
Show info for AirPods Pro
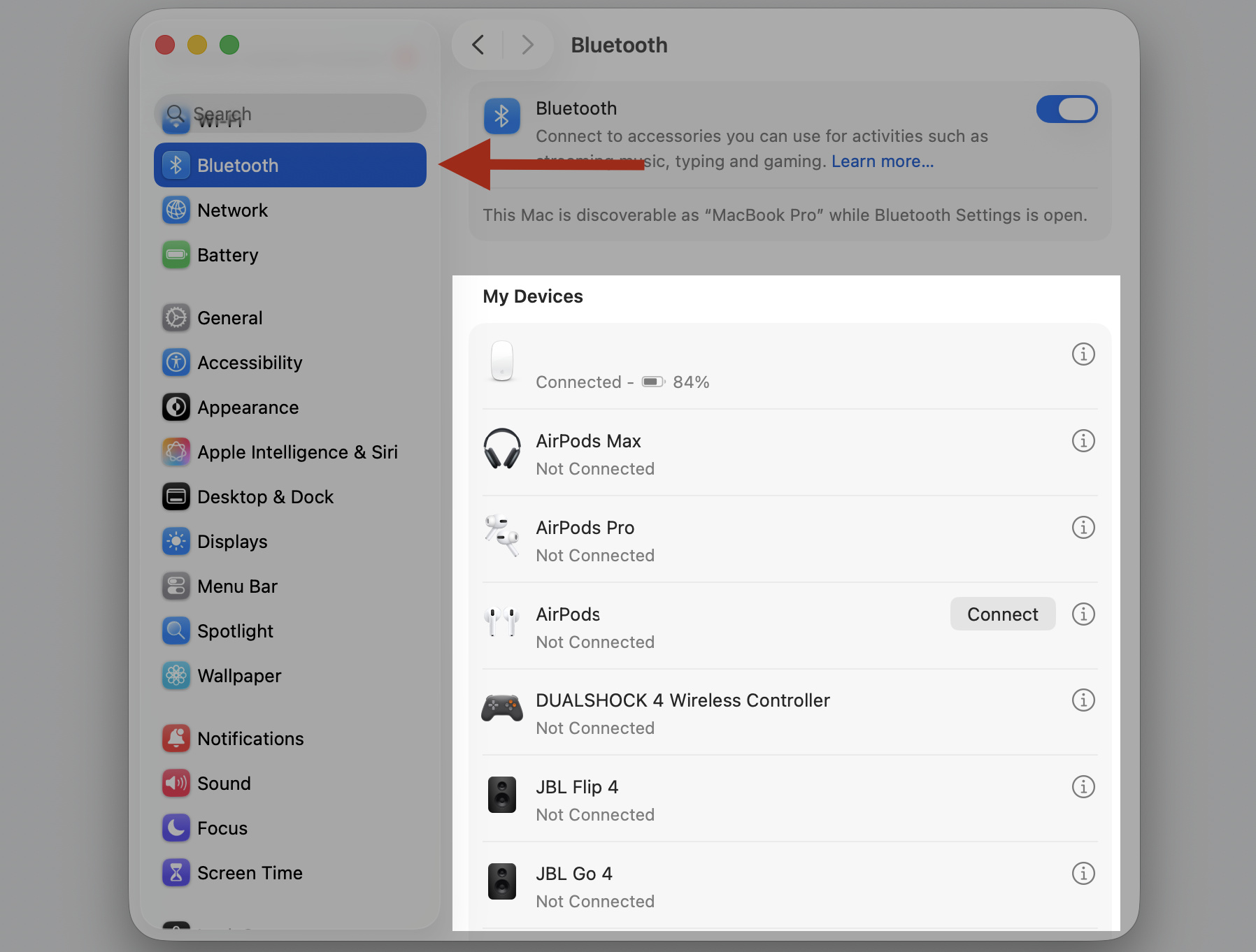click(x=1083, y=528)
